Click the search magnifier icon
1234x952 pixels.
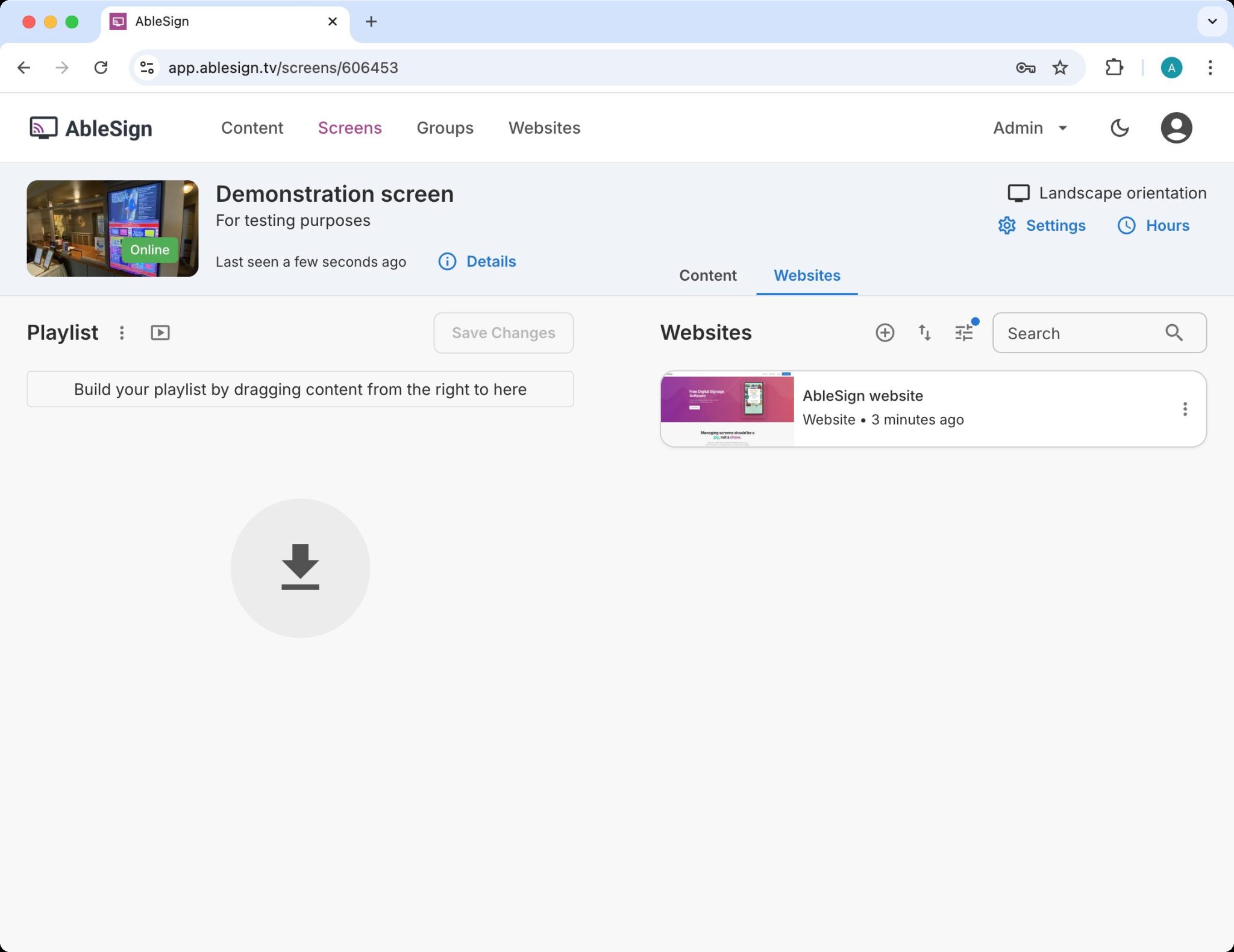pyautogui.click(x=1174, y=333)
